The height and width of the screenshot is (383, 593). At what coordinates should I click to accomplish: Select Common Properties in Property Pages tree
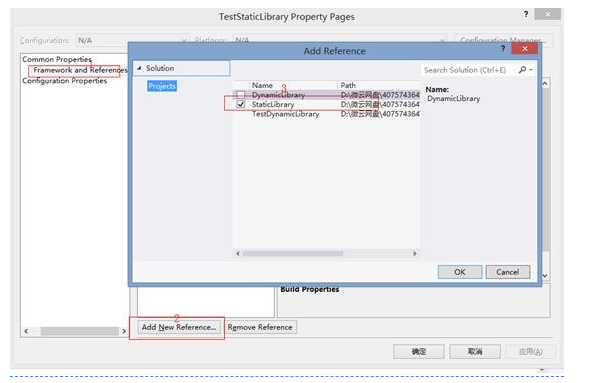57,59
